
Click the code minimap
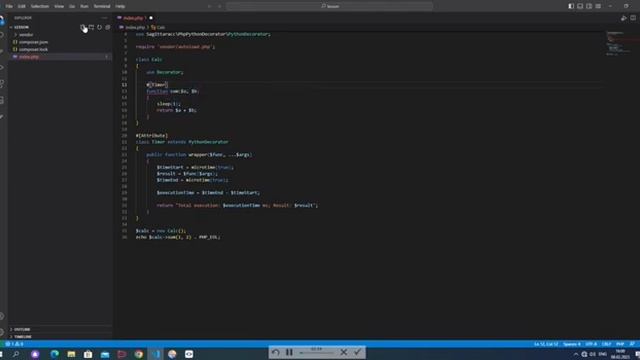pyautogui.click(x=619, y=43)
